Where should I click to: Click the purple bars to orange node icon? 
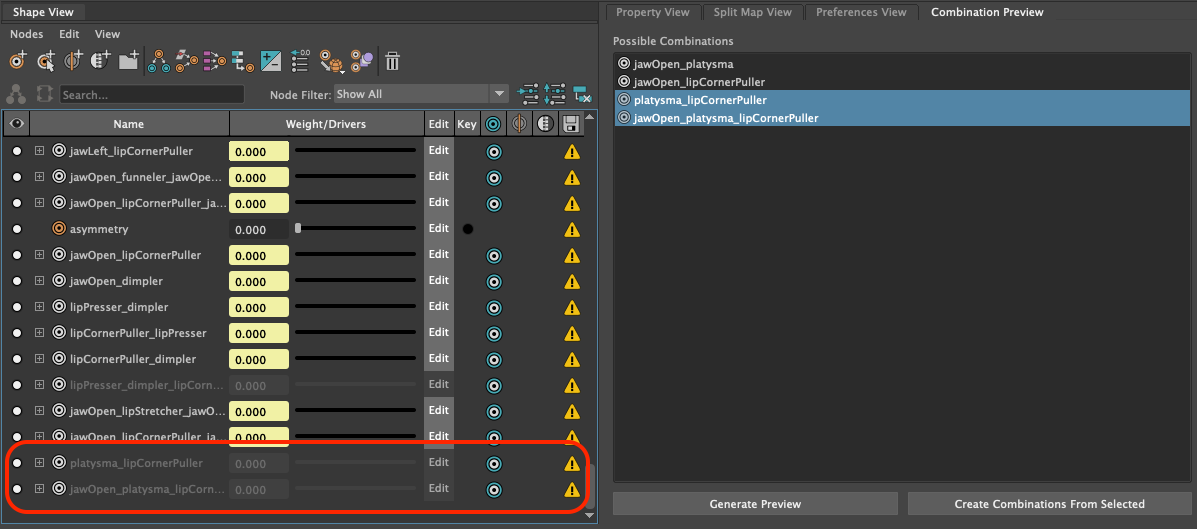(215, 60)
